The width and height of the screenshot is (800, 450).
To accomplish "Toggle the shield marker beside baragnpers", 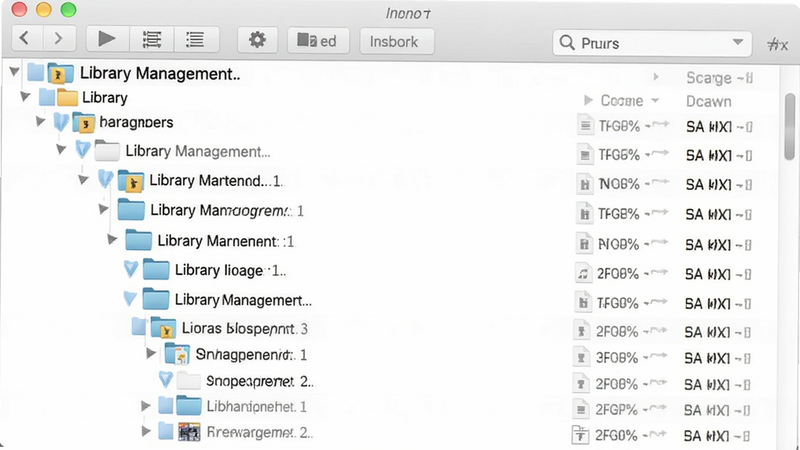I will pyautogui.click(x=61, y=121).
